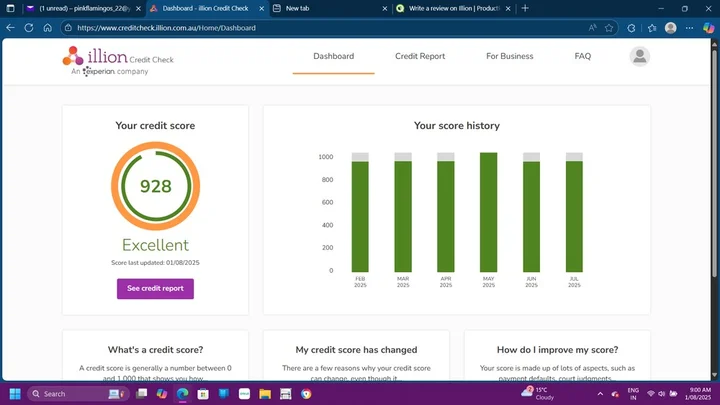Click the browser back arrow

11,28
